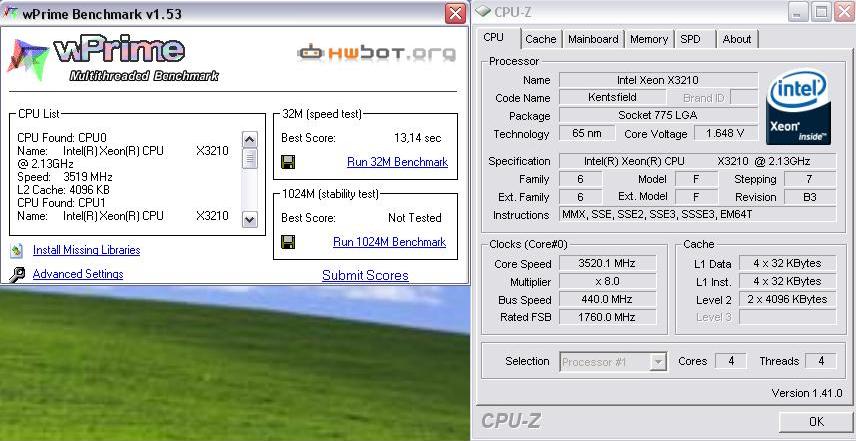Click the L2 Cache: 4096 KB line in CPU List
The width and height of the screenshot is (856, 441).
[63, 190]
